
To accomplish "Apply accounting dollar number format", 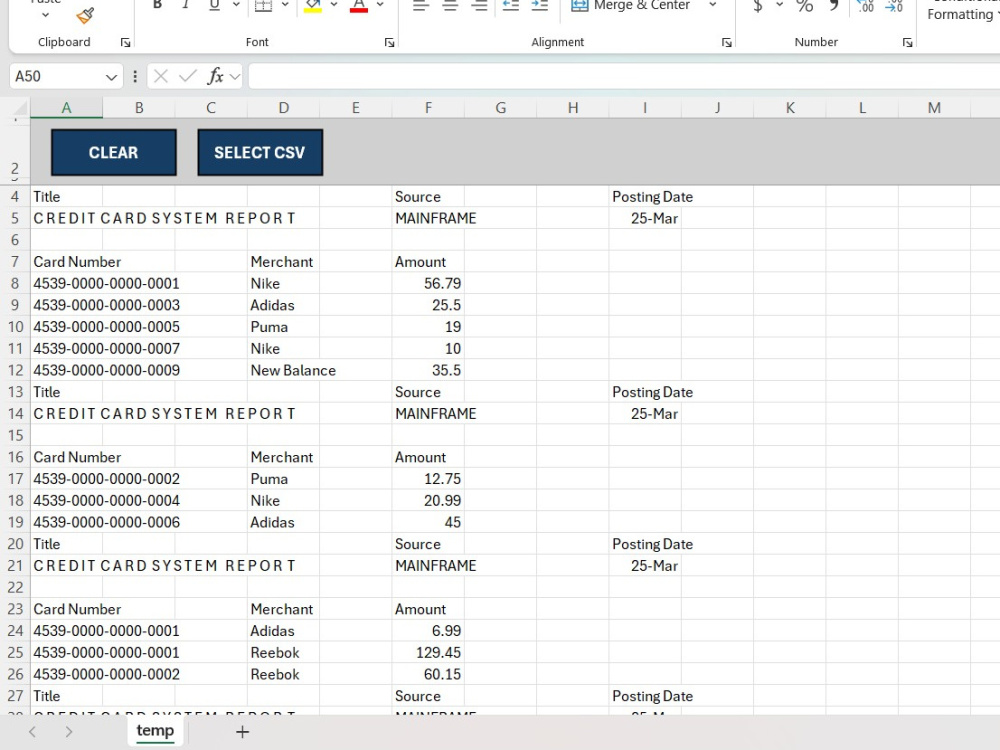I will tap(757, 6).
